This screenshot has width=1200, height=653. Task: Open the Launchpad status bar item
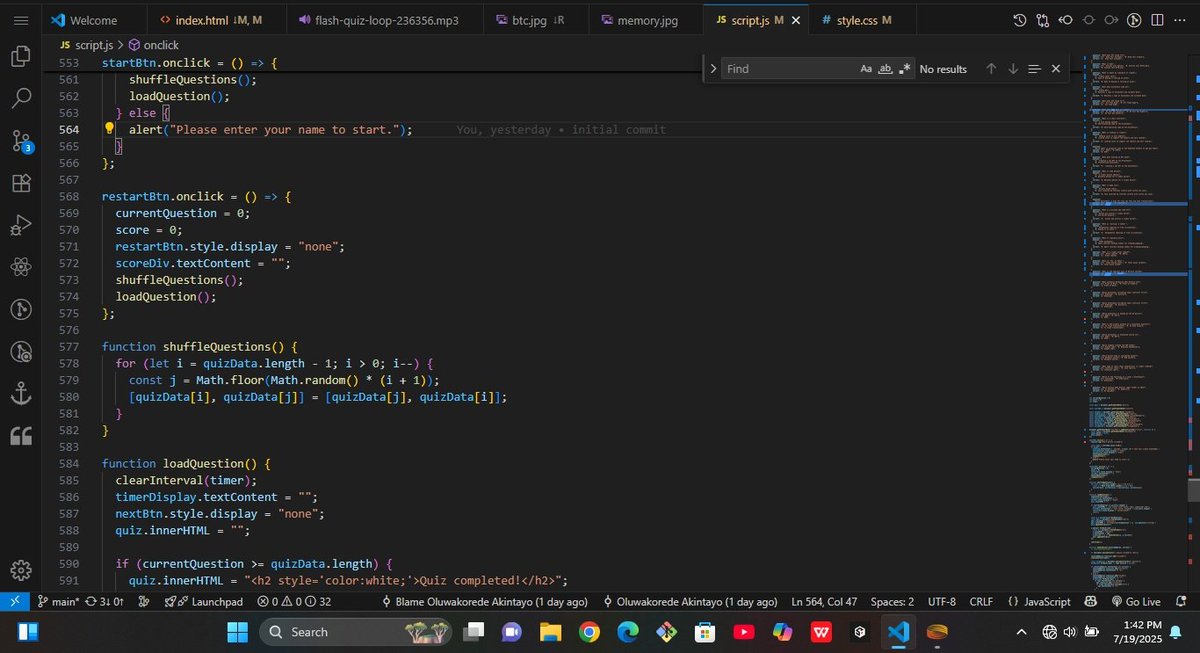[204, 602]
